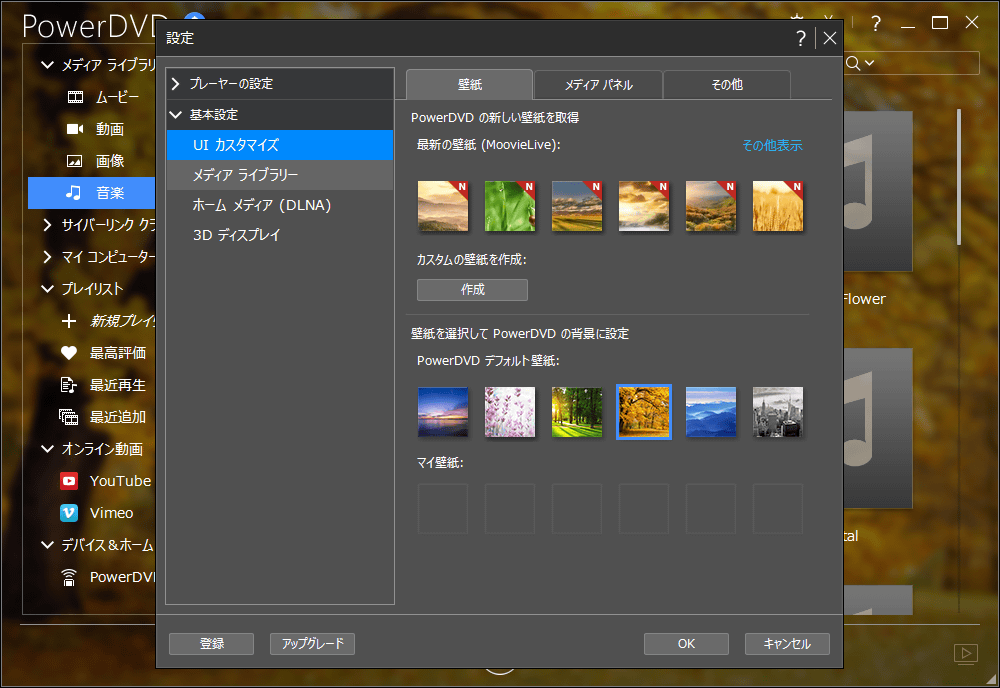Switch to the 壁紙 tab
Viewport: 1000px width, 688px height.
coord(469,84)
